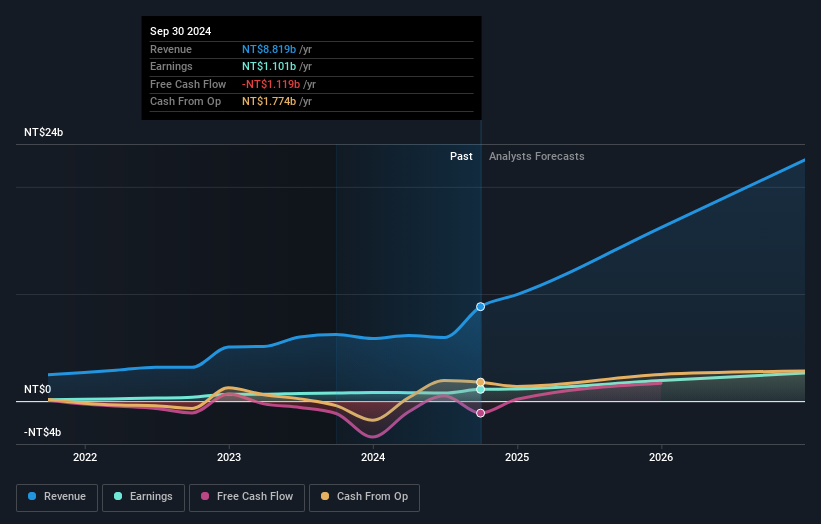Click the 2026 x-axis label
The image size is (821, 524).
[x=661, y=458]
